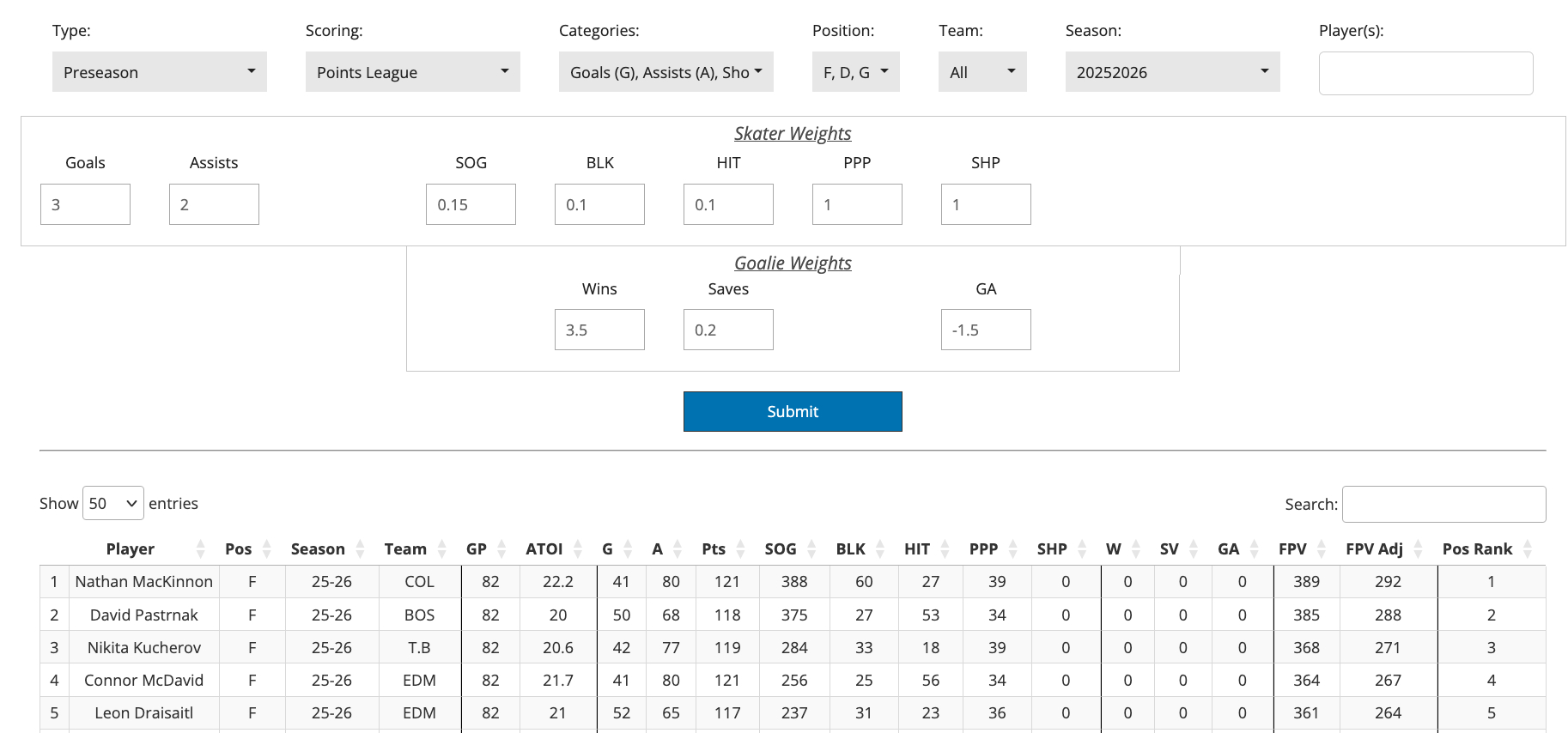Screen dimensions: 1568x733
Task: Open the Season dropdown 20252026
Action: 1172,72
